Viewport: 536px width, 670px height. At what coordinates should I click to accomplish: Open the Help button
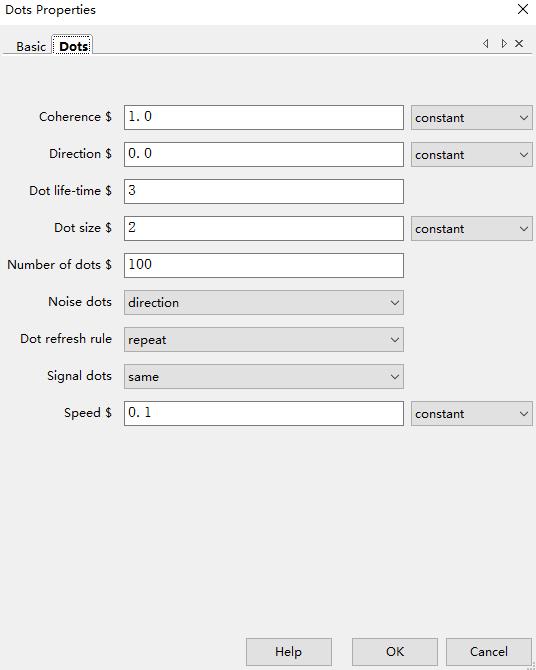click(289, 652)
